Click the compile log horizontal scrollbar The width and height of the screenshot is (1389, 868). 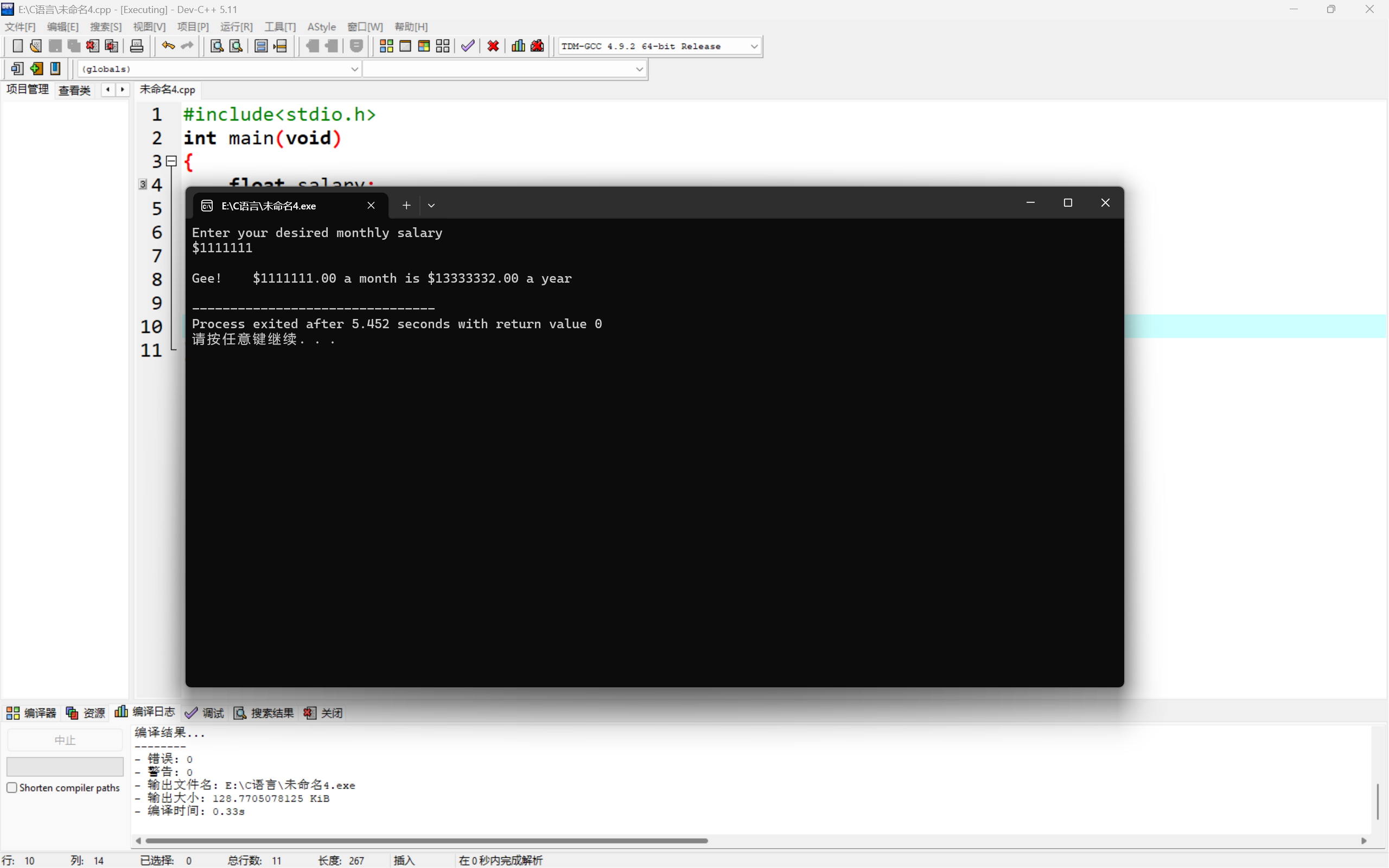point(426,840)
